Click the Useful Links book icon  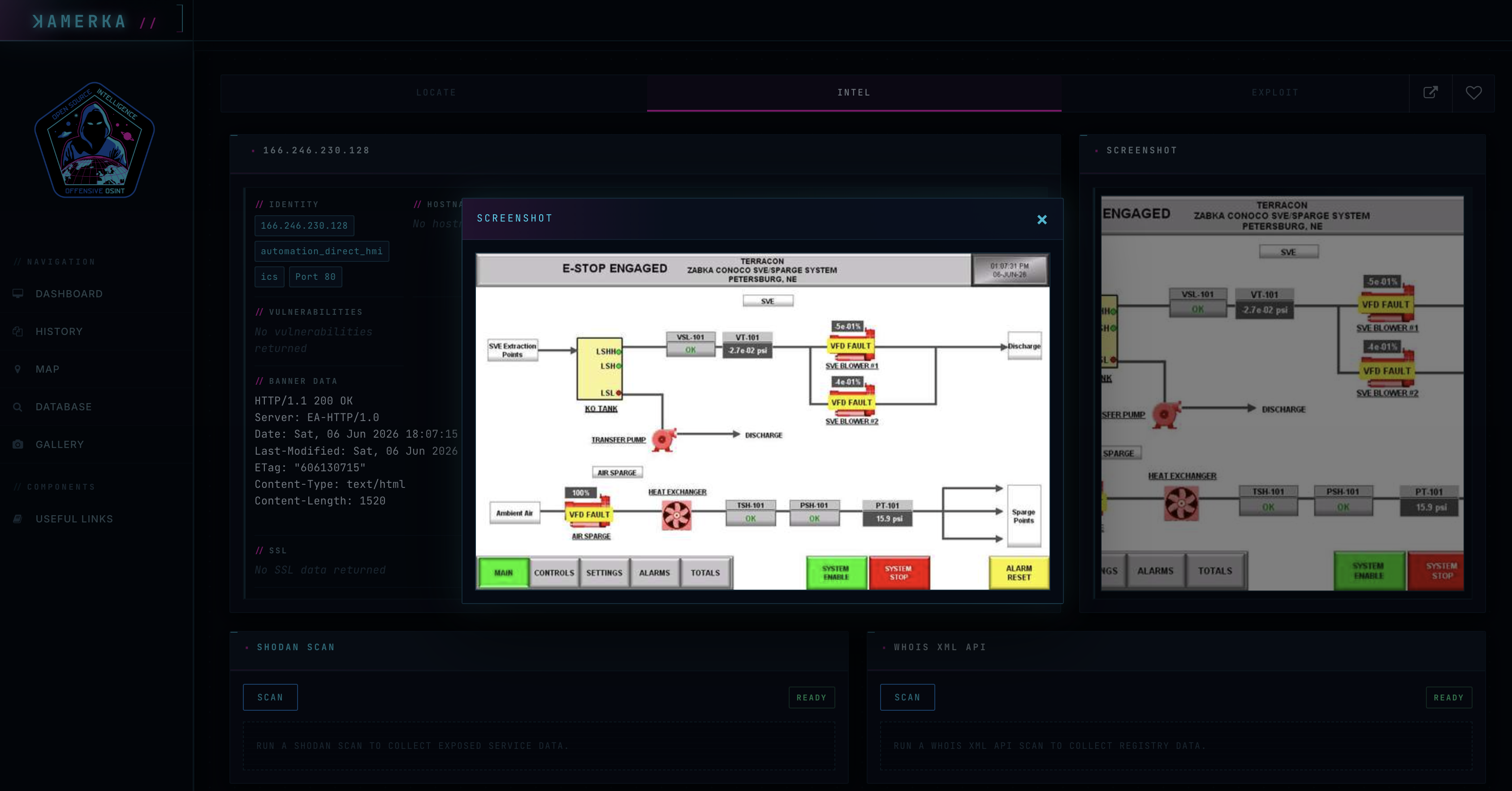click(18, 518)
